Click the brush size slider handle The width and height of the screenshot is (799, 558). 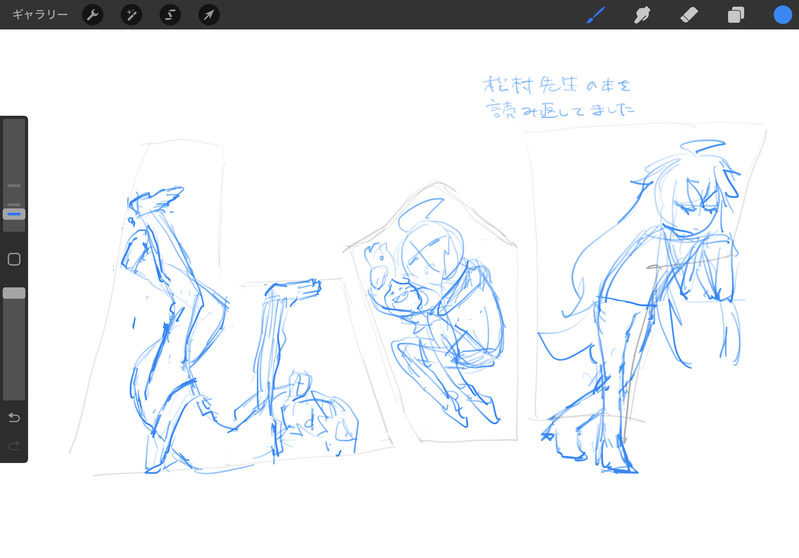tap(14, 214)
